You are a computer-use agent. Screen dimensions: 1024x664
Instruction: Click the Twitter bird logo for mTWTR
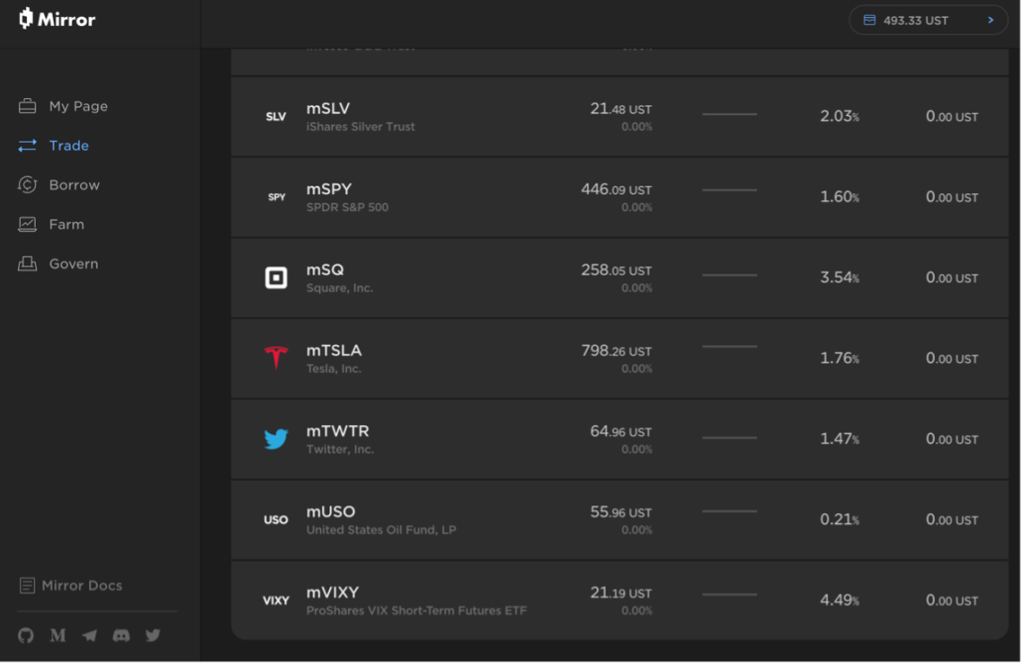click(x=276, y=439)
